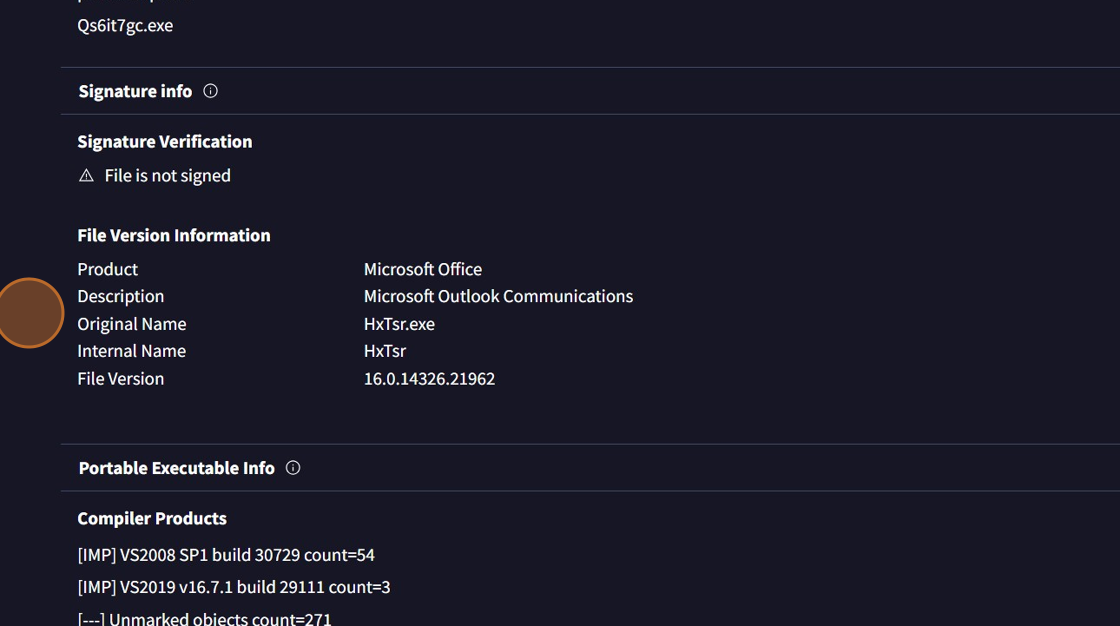Image resolution: width=1120 pixels, height=626 pixels.
Task: Collapse the Signature info section header
Action: (x=135, y=91)
